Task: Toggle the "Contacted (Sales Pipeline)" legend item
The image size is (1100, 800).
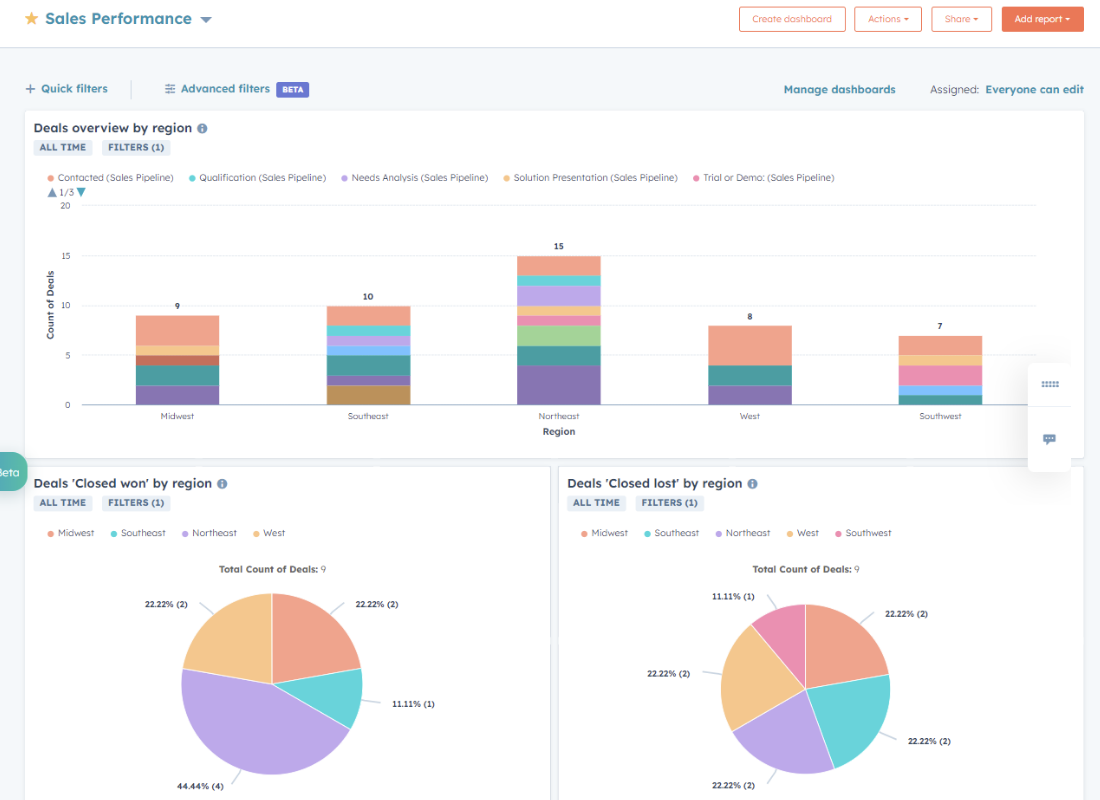Action: tap(108, 177)
